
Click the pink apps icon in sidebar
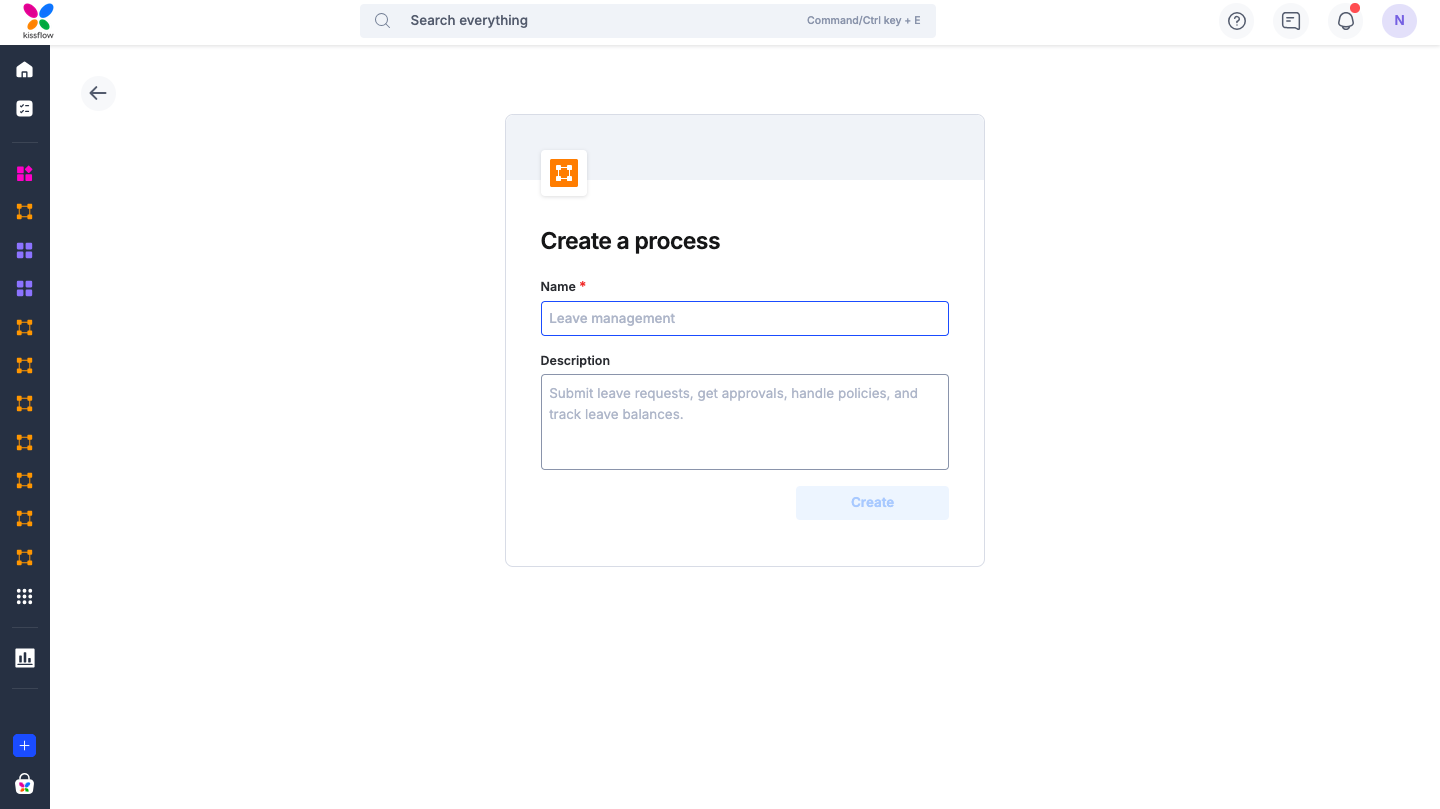pyautogui.click(x=25, y=174)
